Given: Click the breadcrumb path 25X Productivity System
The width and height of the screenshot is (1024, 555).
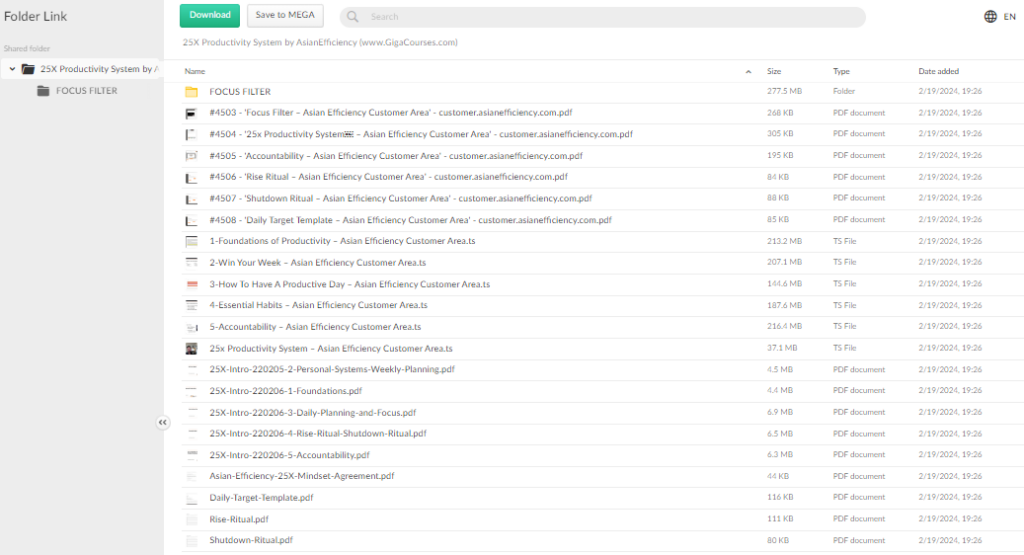Looking at the screenshot, I should click(320, 42).
